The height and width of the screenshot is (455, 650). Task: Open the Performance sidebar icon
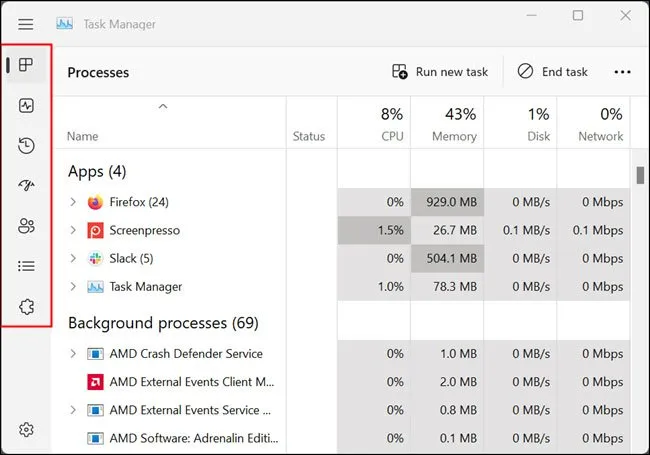(x=26, y=105)
